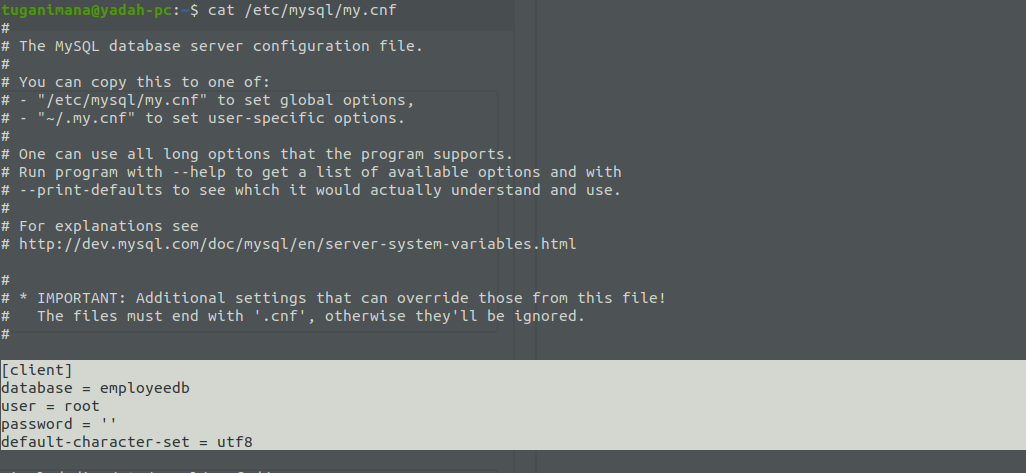The height and width of the screenshot is (473, 1026).
Task: Click the 'One can use all long options' line
Action: pos(265,154)
